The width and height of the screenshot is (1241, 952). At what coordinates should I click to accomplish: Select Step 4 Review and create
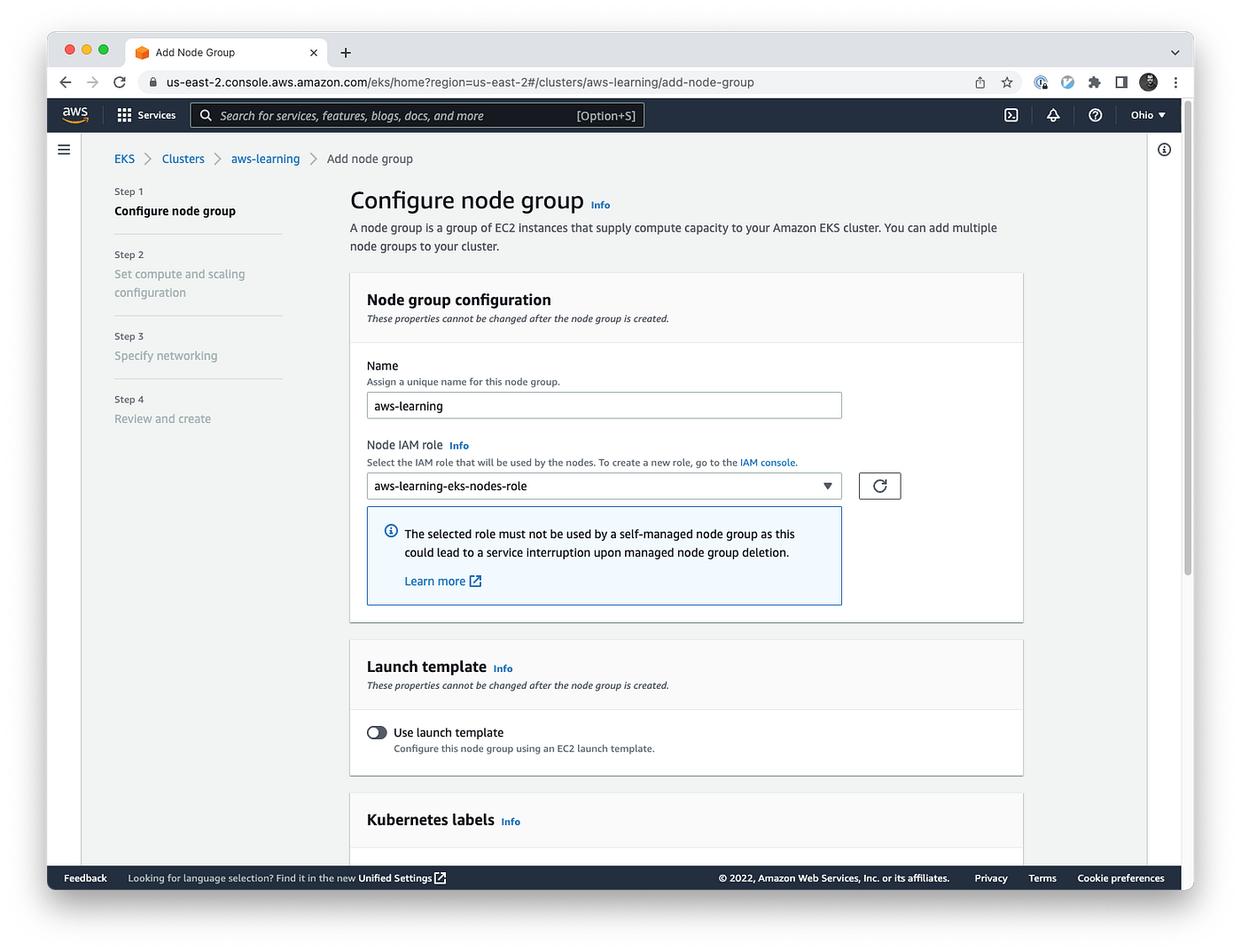(162, 419)
